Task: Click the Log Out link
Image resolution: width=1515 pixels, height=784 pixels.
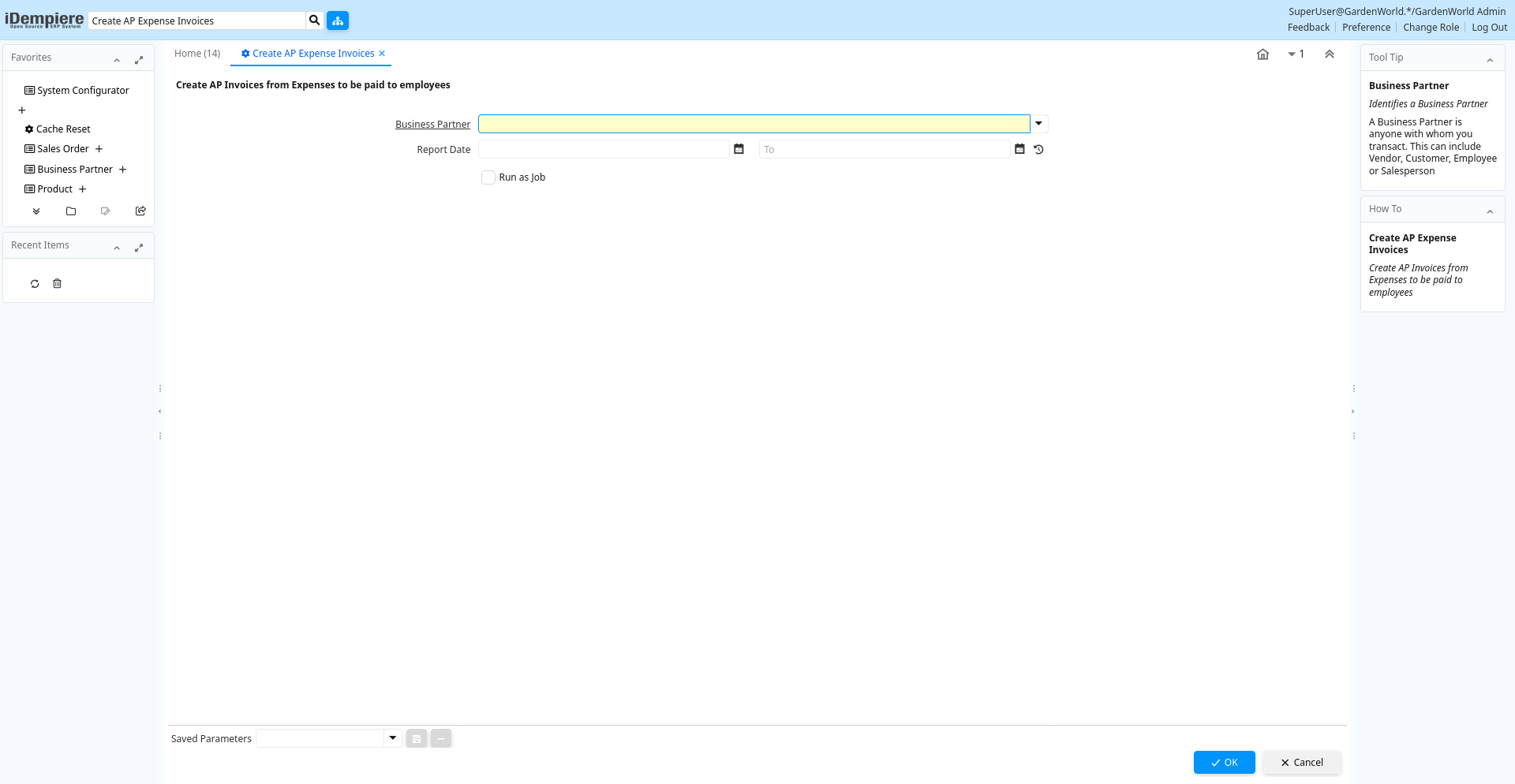Action: (1489, 28)
